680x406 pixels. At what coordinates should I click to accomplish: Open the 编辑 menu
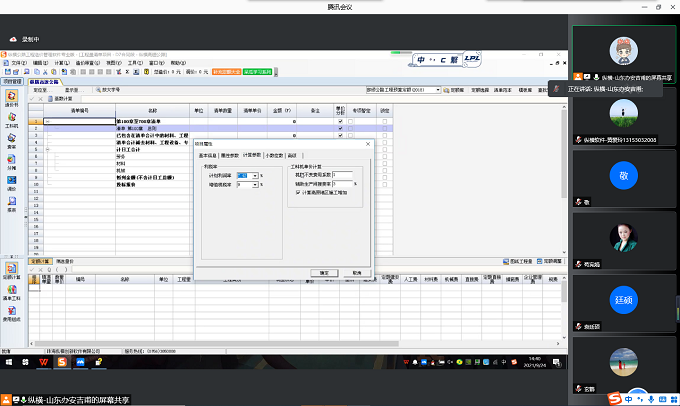(40, 63)
